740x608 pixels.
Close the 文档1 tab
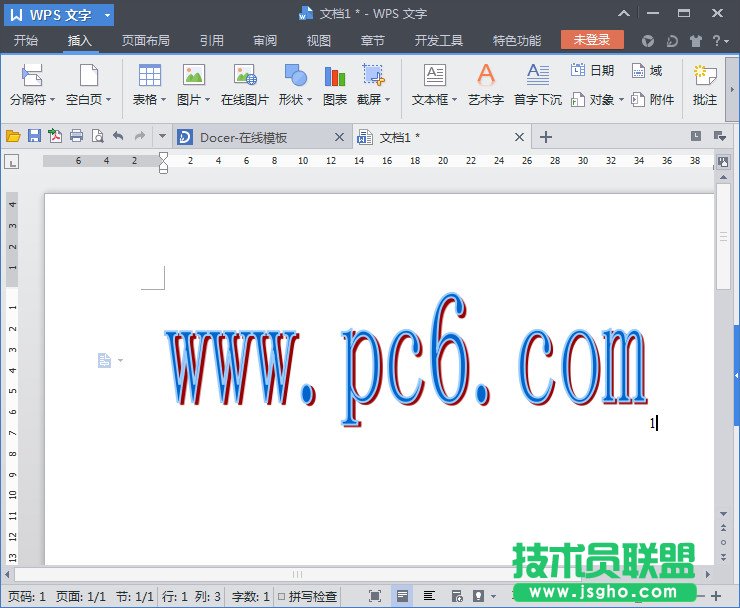point(519,137)
